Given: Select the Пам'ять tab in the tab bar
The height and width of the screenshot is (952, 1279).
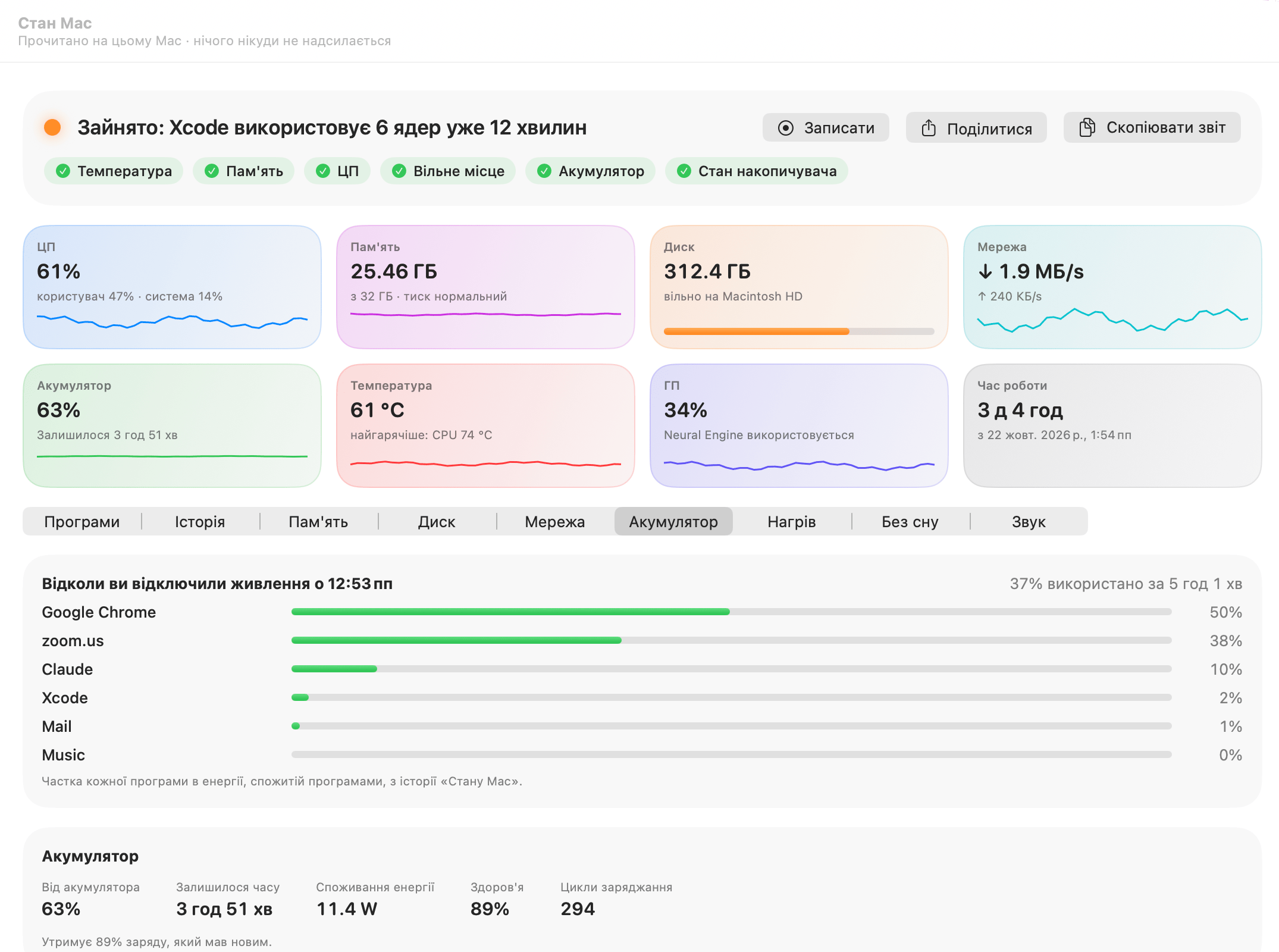Looking at the screenshot, I should [x=318, y=522].
